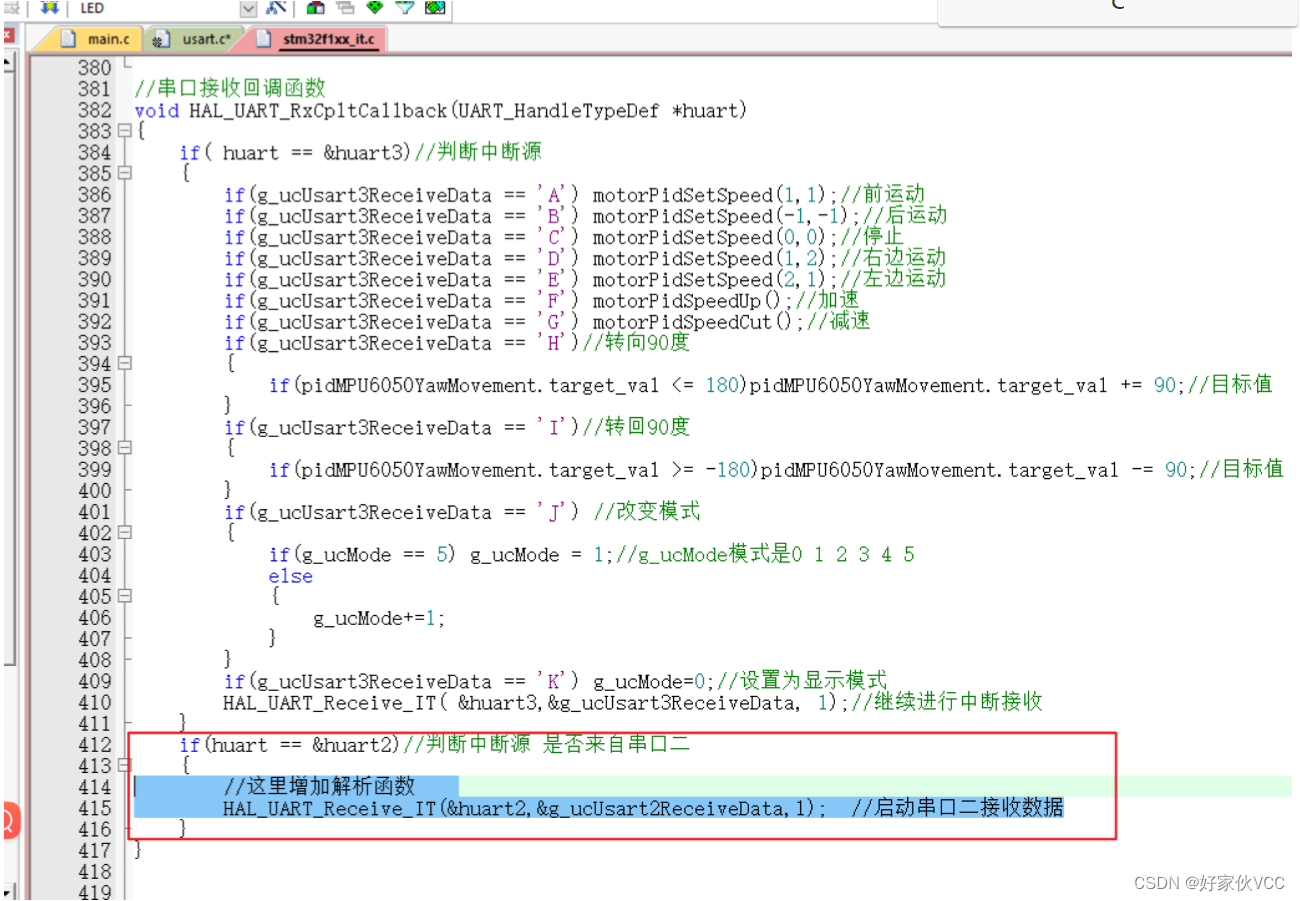This screenshot has height=901, width=1300.
Task: Click the 'if( huart == &huart3)' condition
Action: coord(295,152)
